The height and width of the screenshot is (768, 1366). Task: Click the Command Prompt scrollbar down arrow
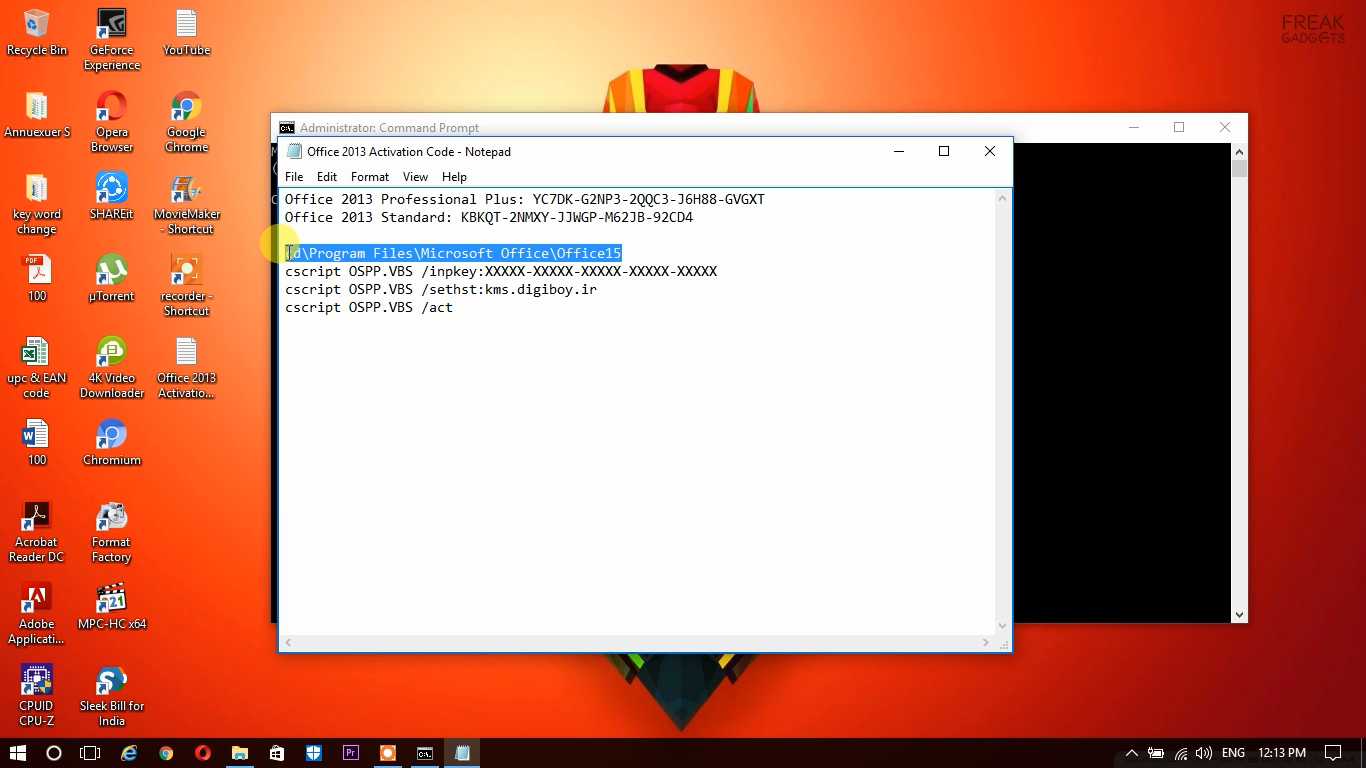coord(1240,615)
